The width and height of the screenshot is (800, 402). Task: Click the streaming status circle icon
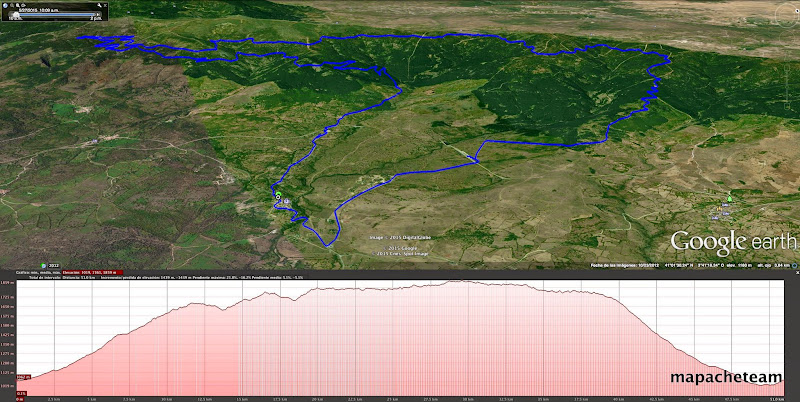pos(794,265)
